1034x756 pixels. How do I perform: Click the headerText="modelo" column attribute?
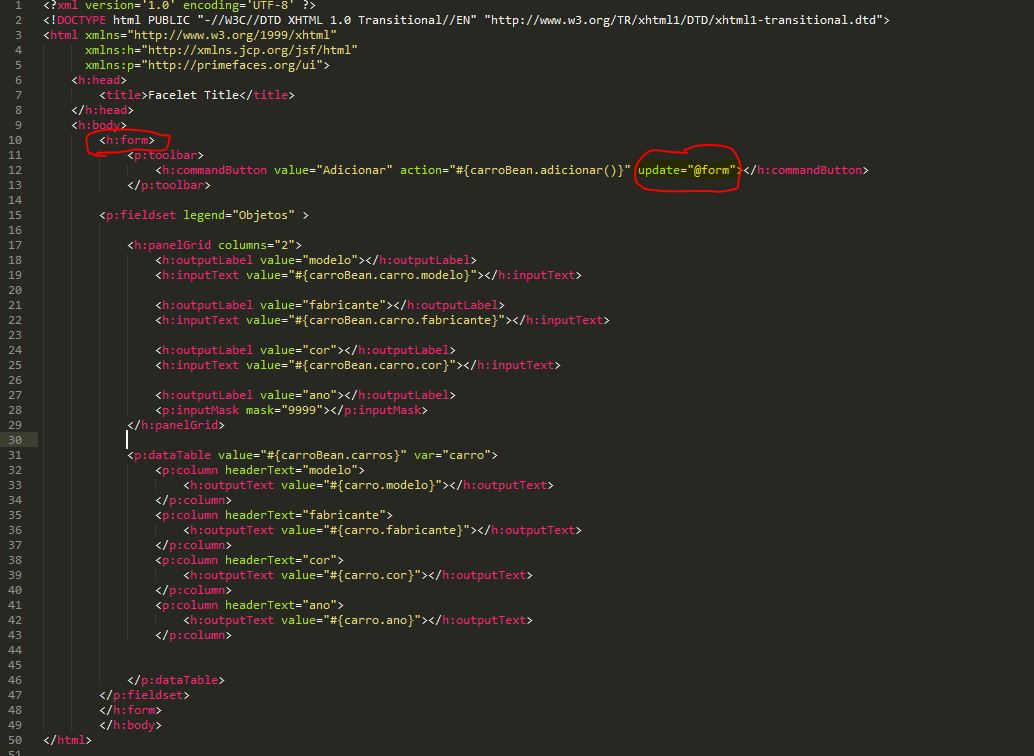point(291,470)
